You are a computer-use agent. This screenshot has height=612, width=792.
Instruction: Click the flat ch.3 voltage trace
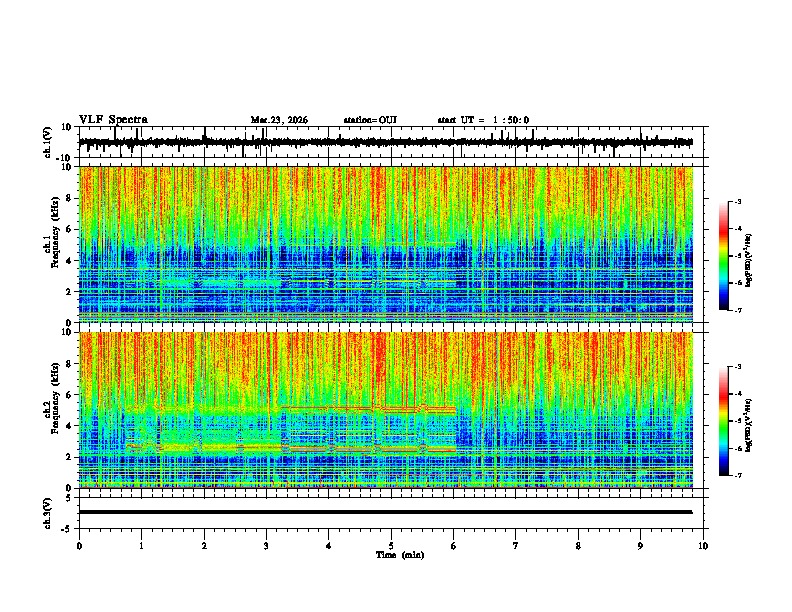pyautogui.click(x=385, y=512)
